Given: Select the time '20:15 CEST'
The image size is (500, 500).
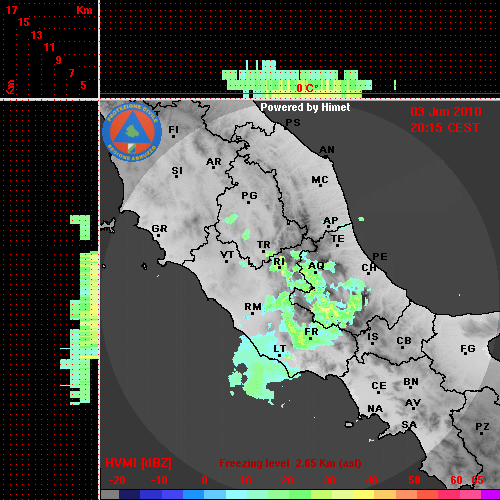Looking at the screenshot, I should [445, 128].
